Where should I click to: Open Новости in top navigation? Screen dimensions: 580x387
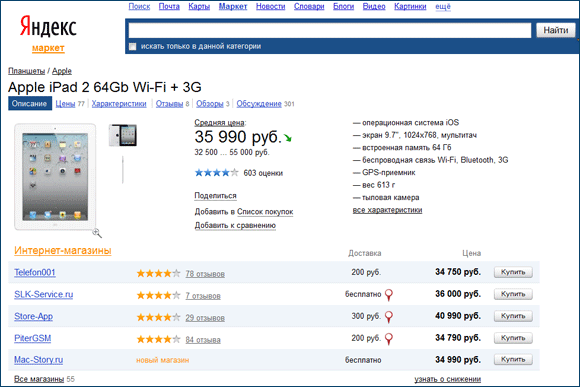click(270, 7)
